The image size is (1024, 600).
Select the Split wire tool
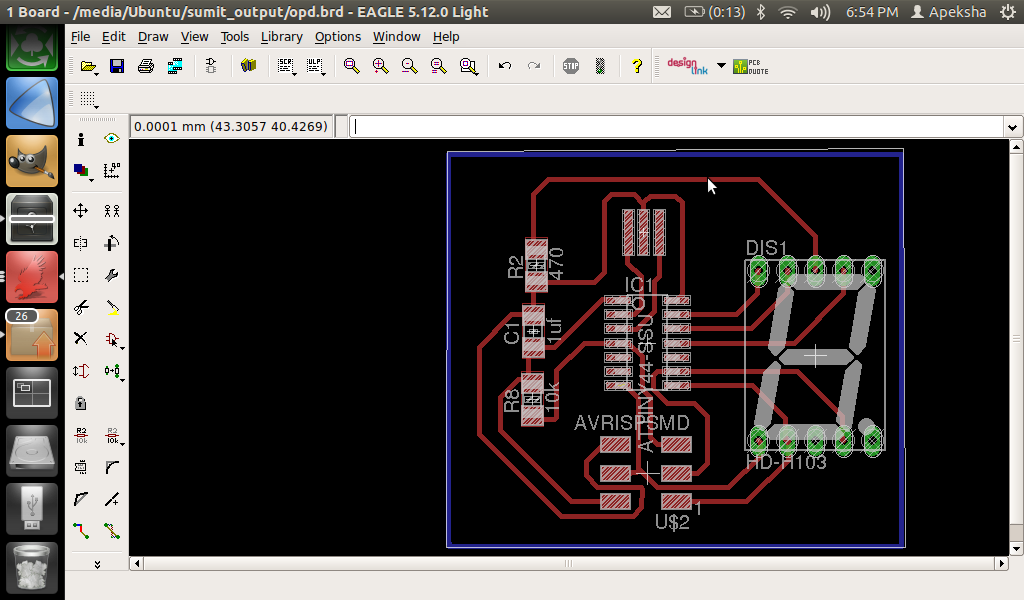point(81,499)
